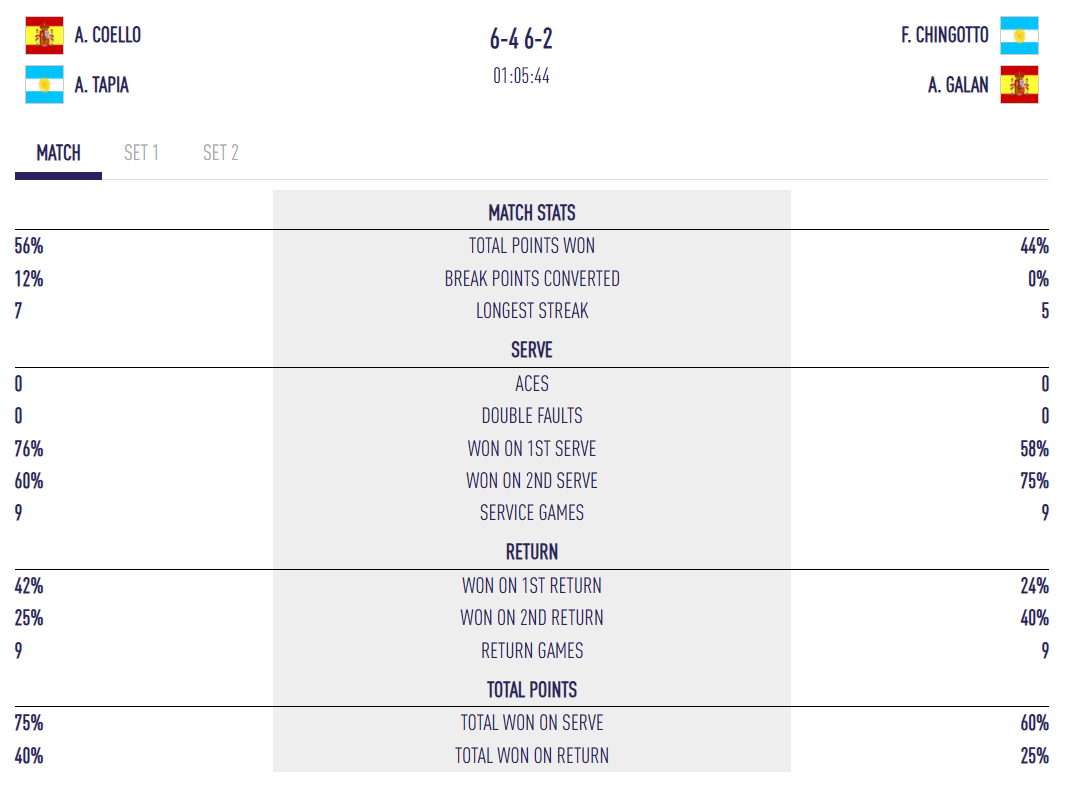This screenshot has width=1066, height=790.
Task: Click player name A. Tapia
Action: tap(102, 85)
